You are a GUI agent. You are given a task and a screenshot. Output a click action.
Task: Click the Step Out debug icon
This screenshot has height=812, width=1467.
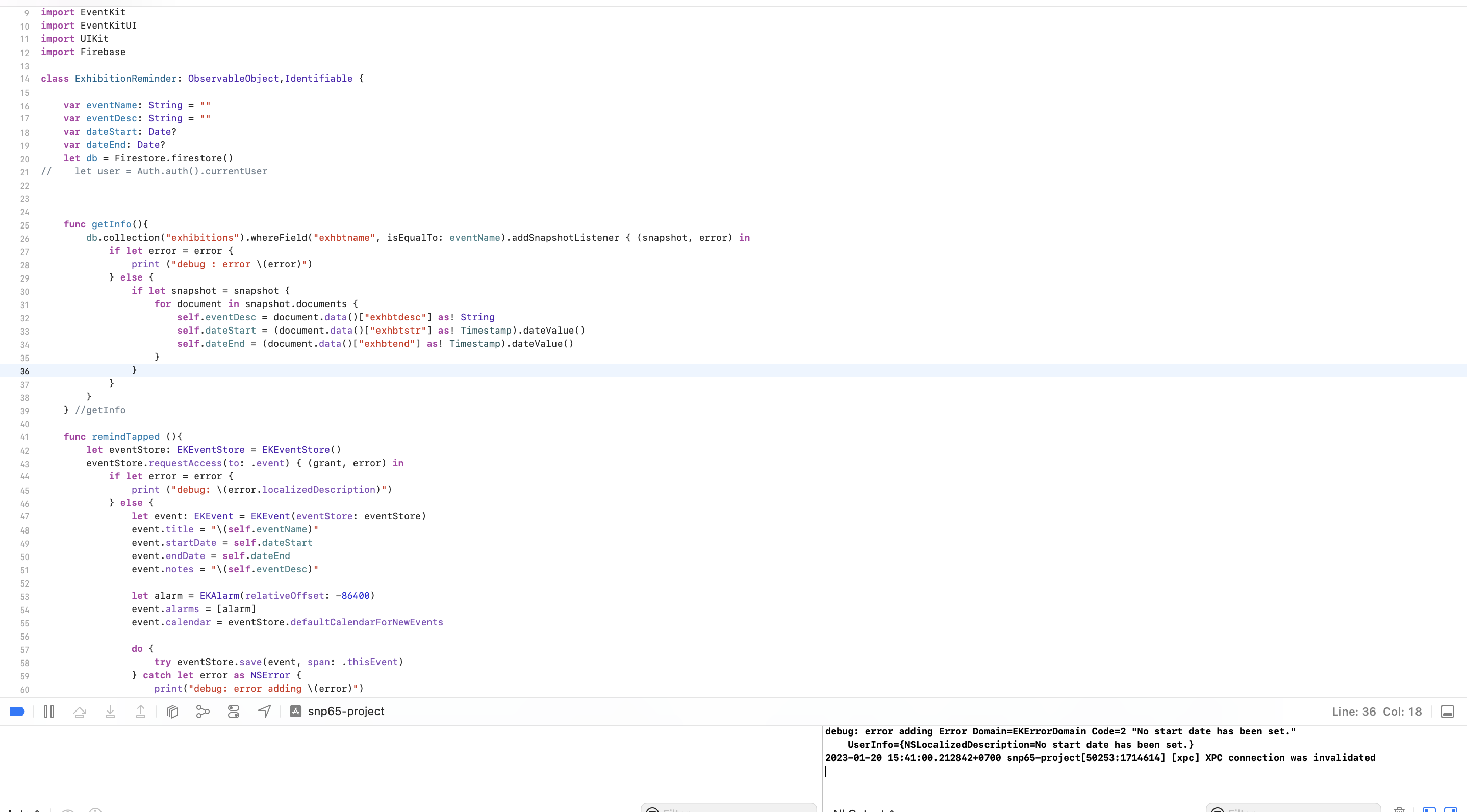[x=141, y=711]
